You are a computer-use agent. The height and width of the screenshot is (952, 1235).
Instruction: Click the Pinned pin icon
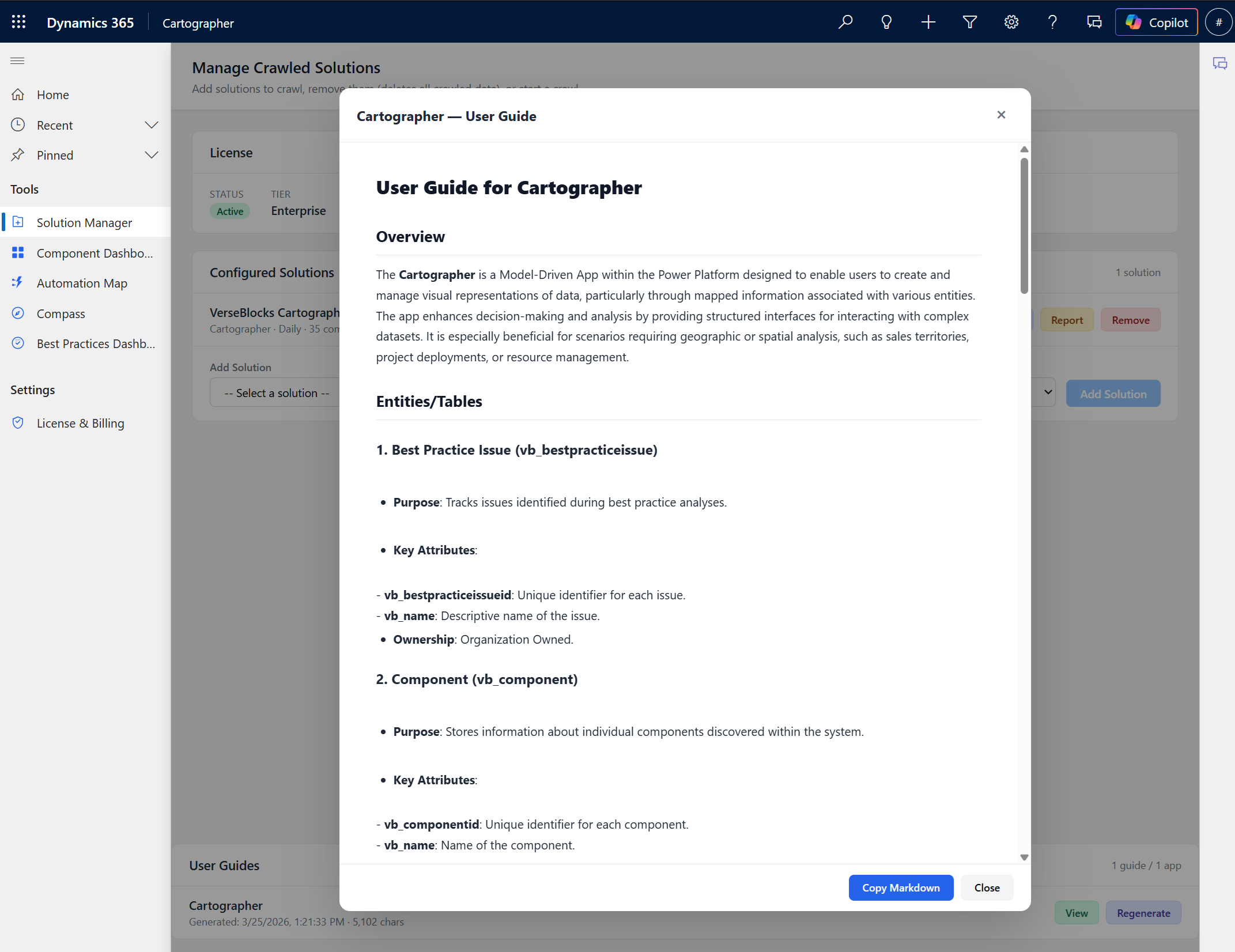click(x=18, y=154)
